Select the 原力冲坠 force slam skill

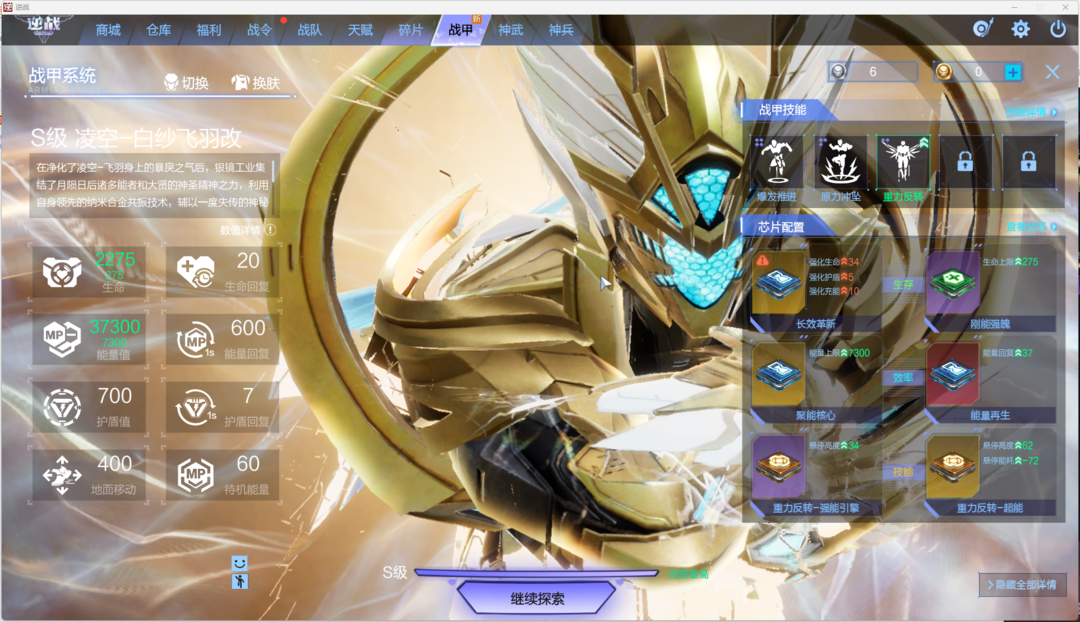(x=840, y=163)
